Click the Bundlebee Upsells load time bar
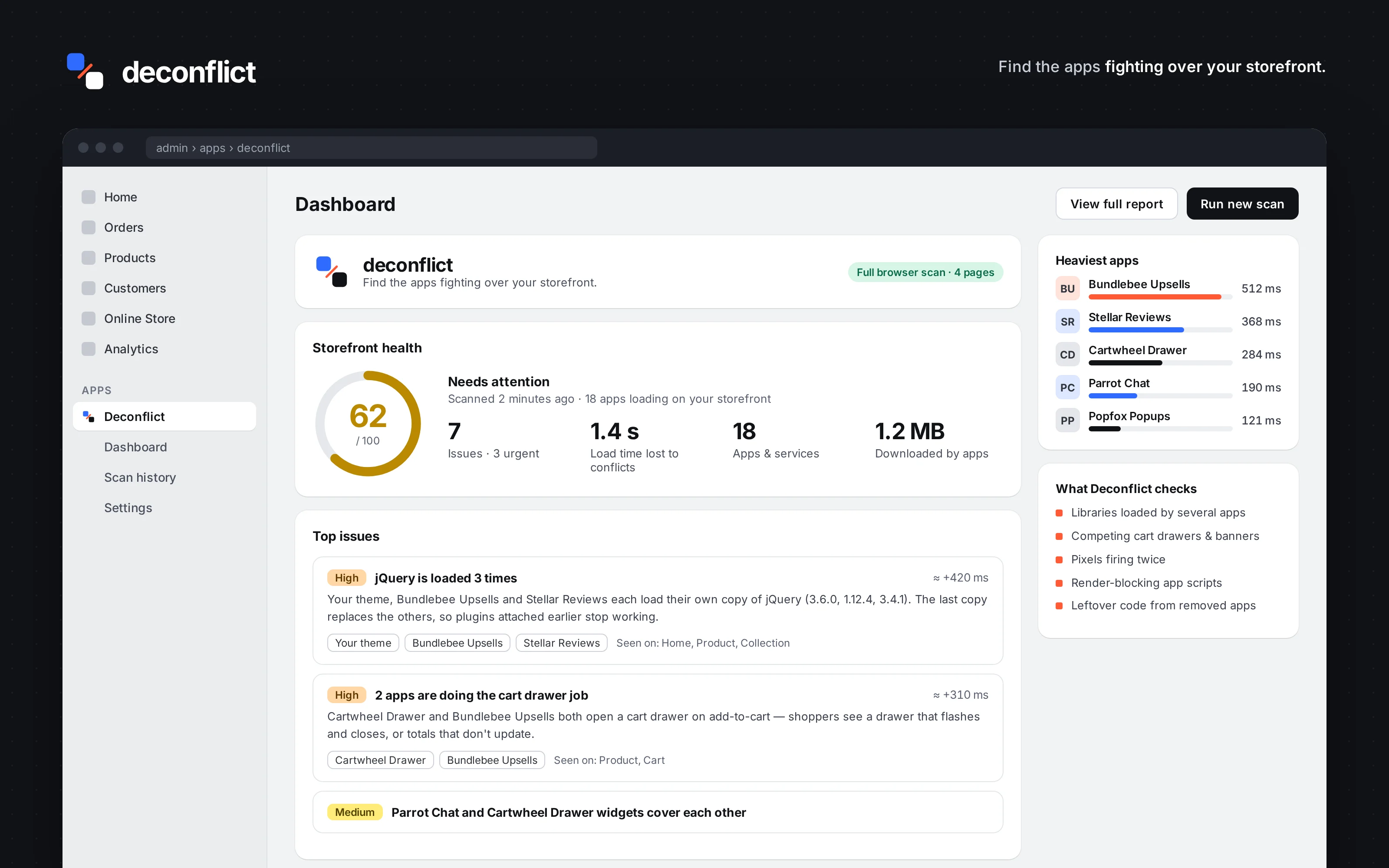 1160,297
